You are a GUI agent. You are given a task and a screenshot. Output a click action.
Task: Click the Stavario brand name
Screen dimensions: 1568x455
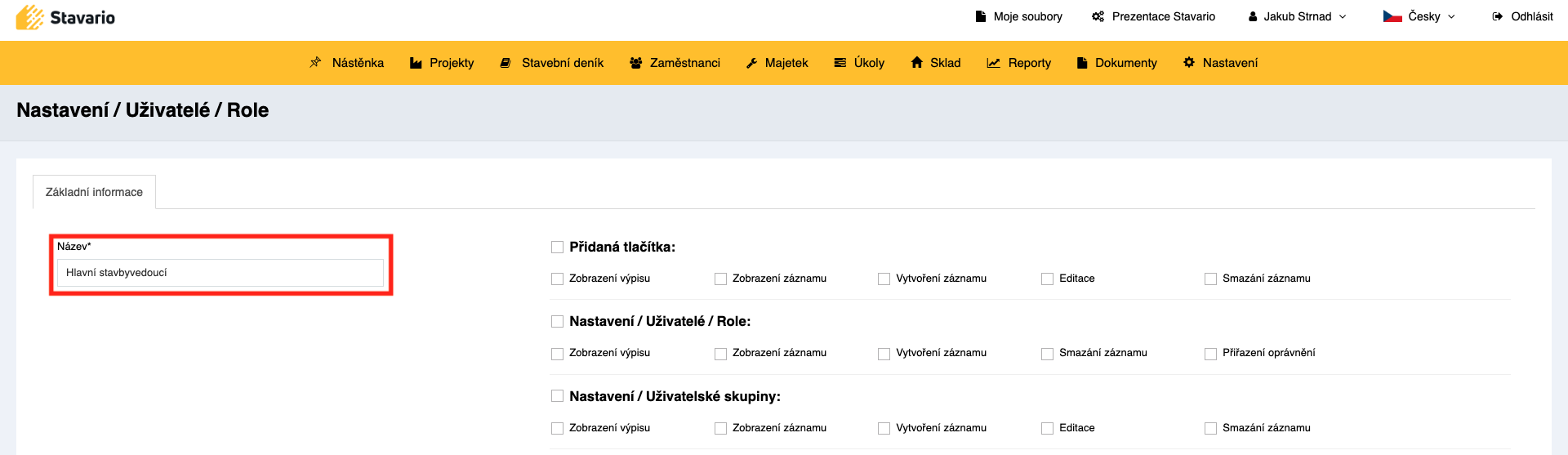tap(82, 17)
